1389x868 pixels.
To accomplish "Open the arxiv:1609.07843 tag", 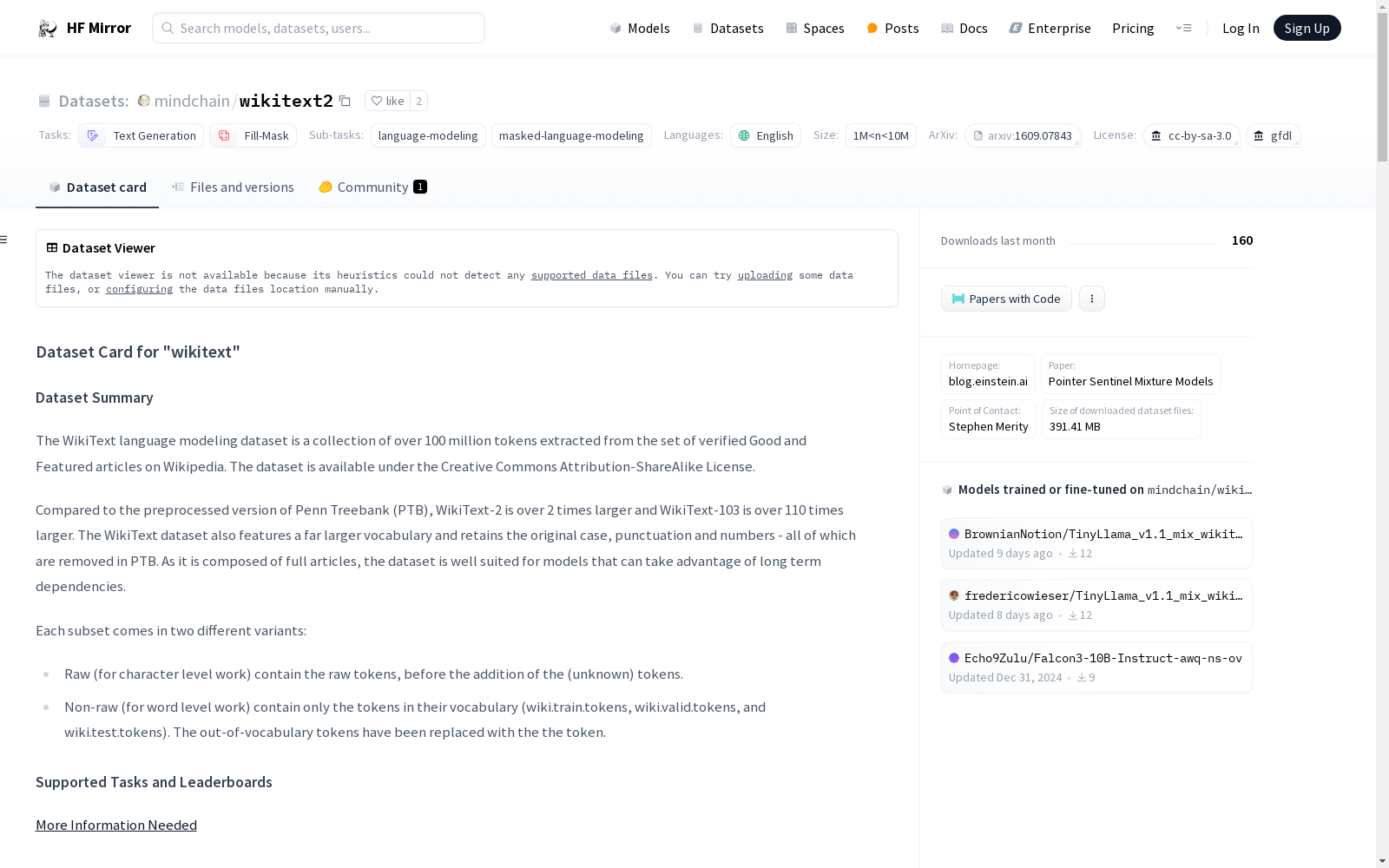I will (1023, 135).
